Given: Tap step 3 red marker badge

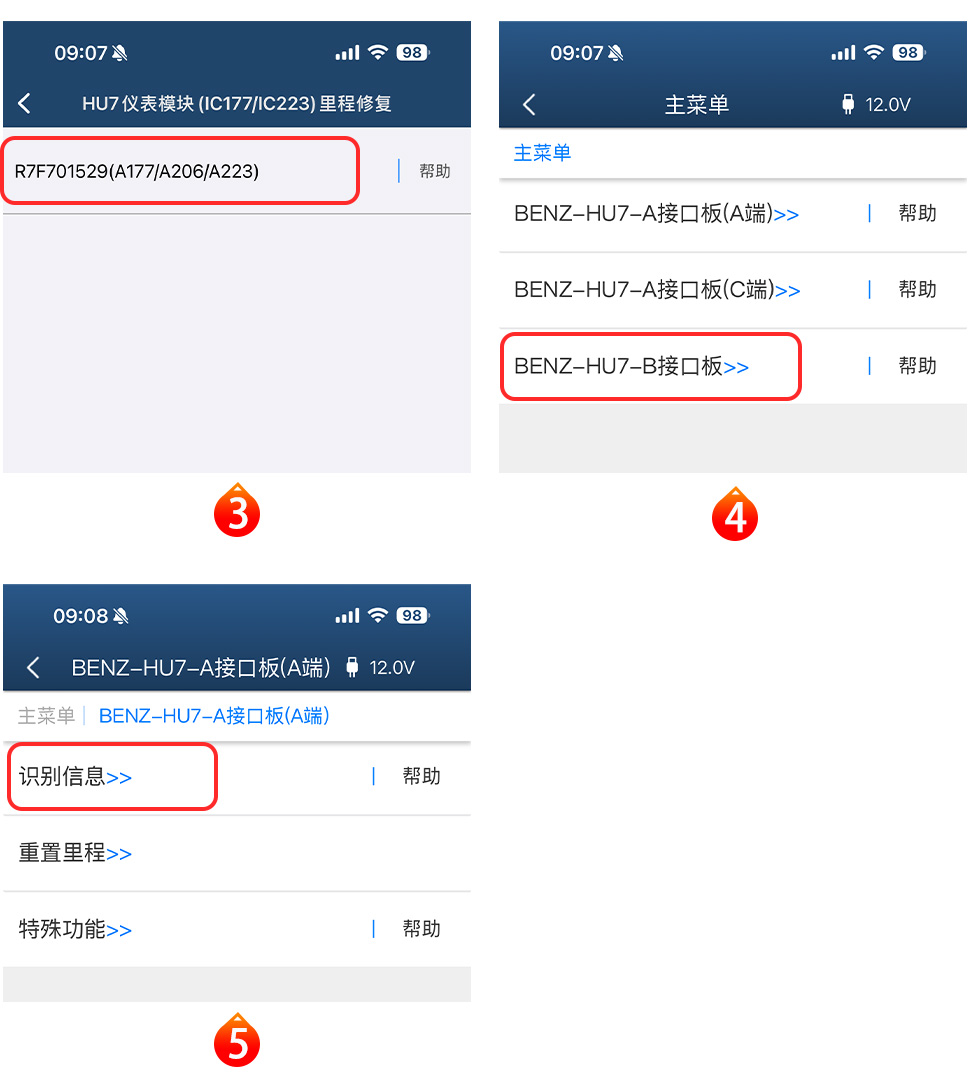Looking at the screenshot, I should (237, 511).
